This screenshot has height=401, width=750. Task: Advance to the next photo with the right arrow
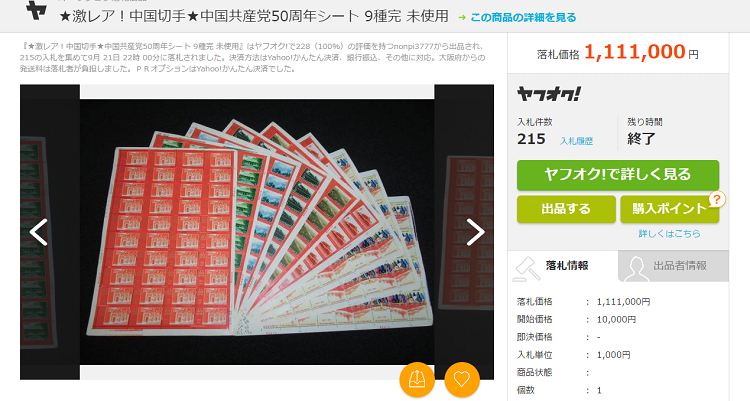475,232
